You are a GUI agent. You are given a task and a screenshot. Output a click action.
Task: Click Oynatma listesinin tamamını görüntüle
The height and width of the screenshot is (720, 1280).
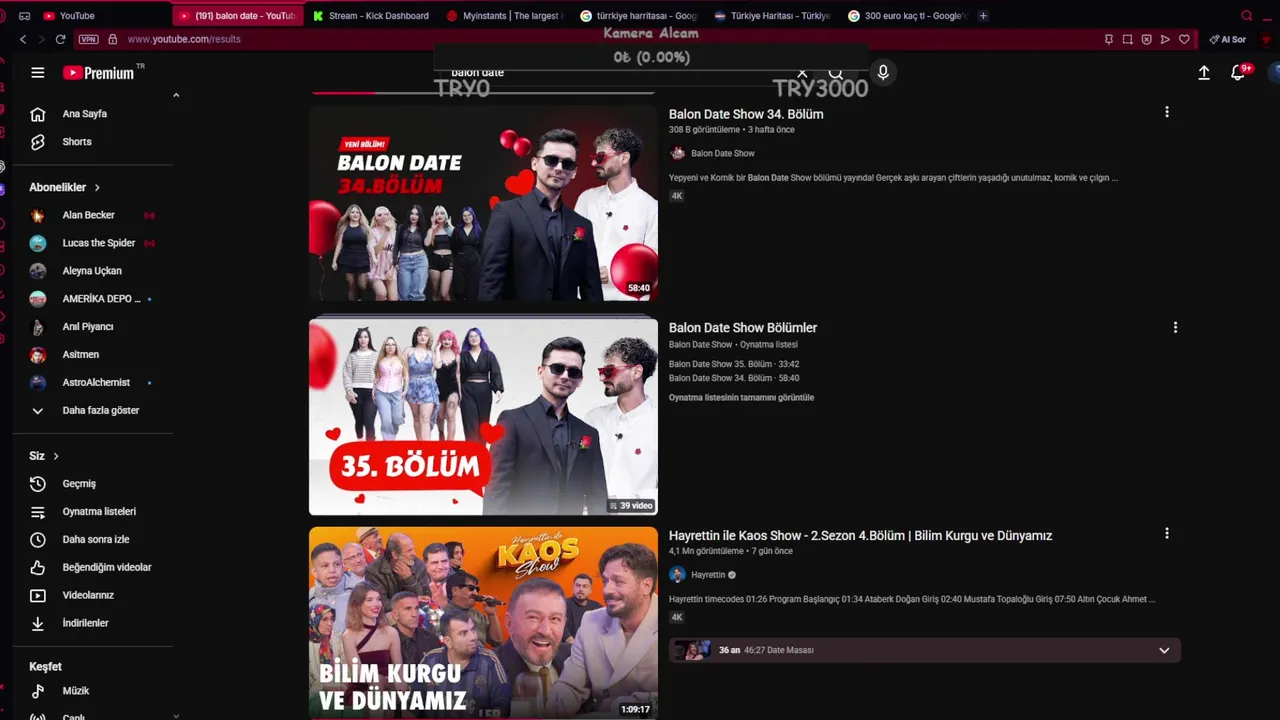pos(741,398)
